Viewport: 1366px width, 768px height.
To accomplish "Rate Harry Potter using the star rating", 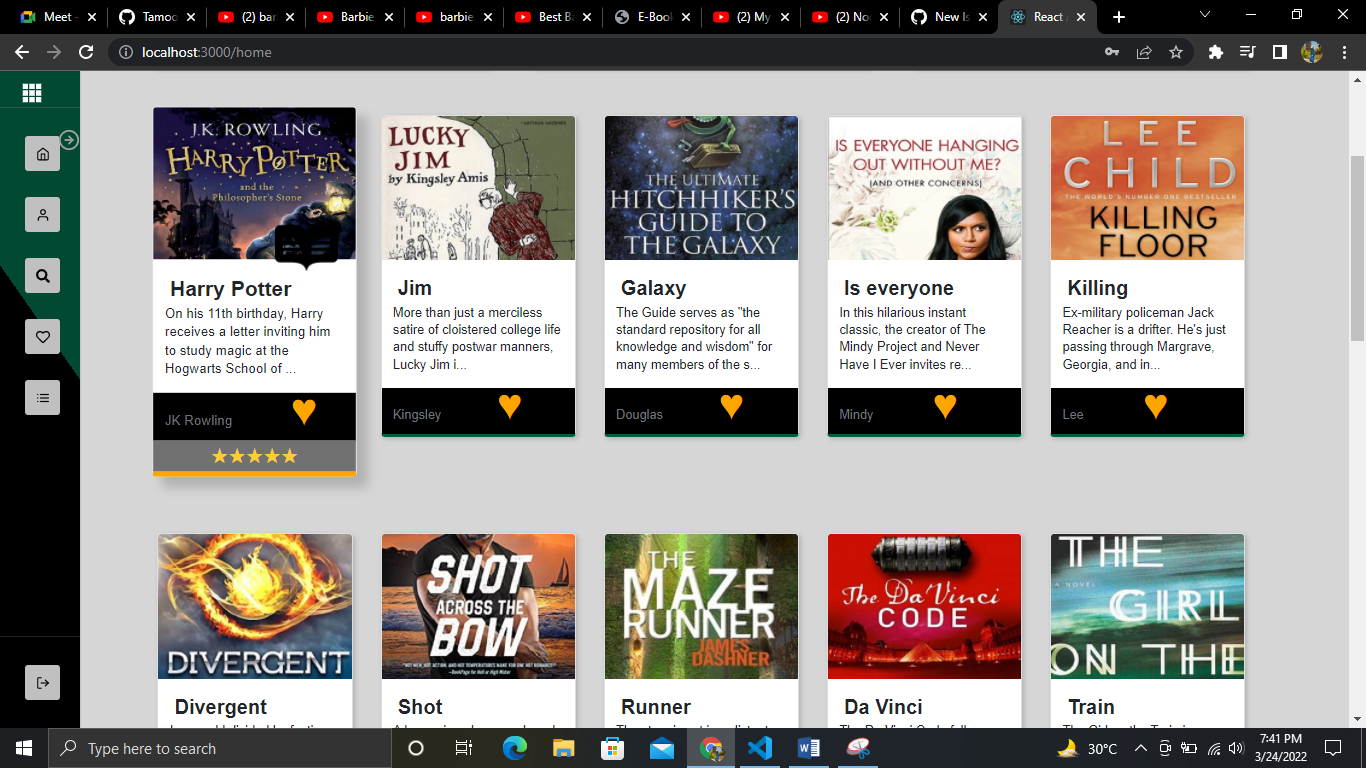I will 254,456.
